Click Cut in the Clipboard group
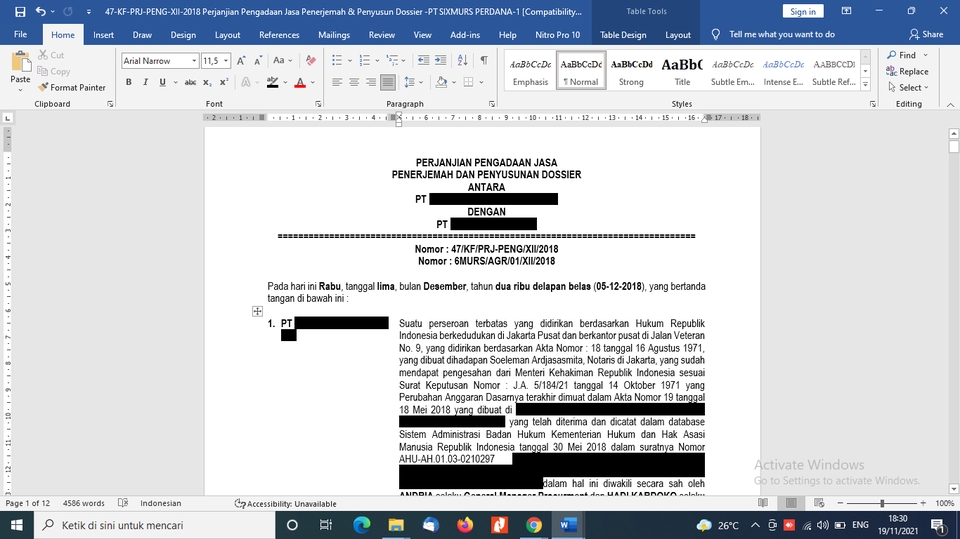 point(51,55)
